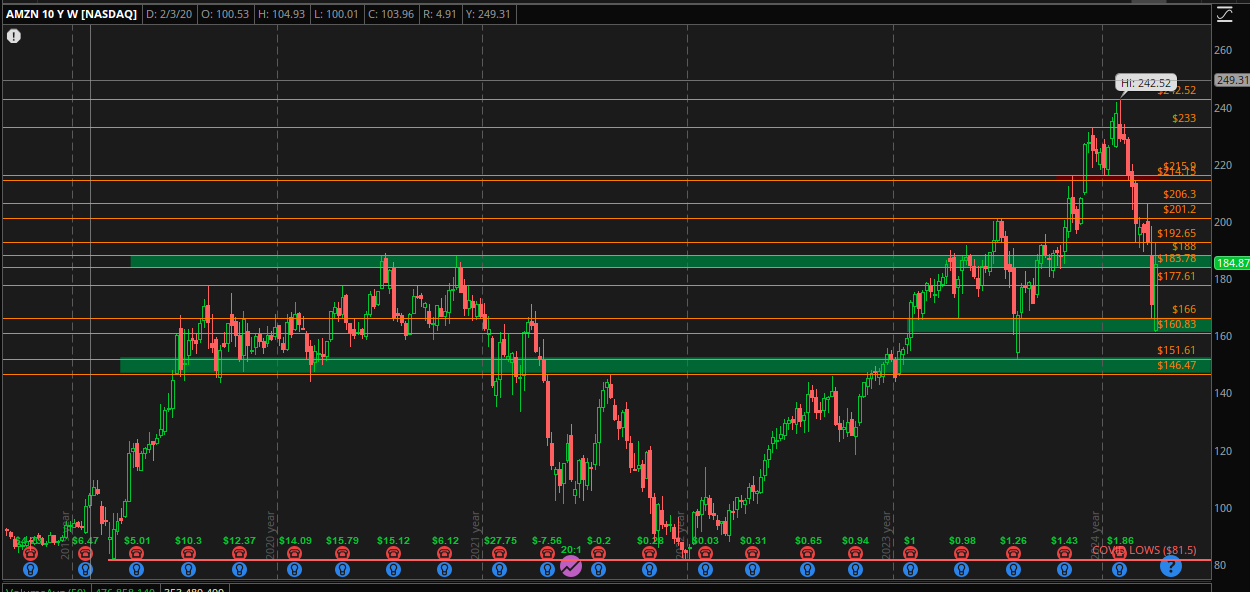Select the earnings icon labeled $27.75

tap(495, 553)
